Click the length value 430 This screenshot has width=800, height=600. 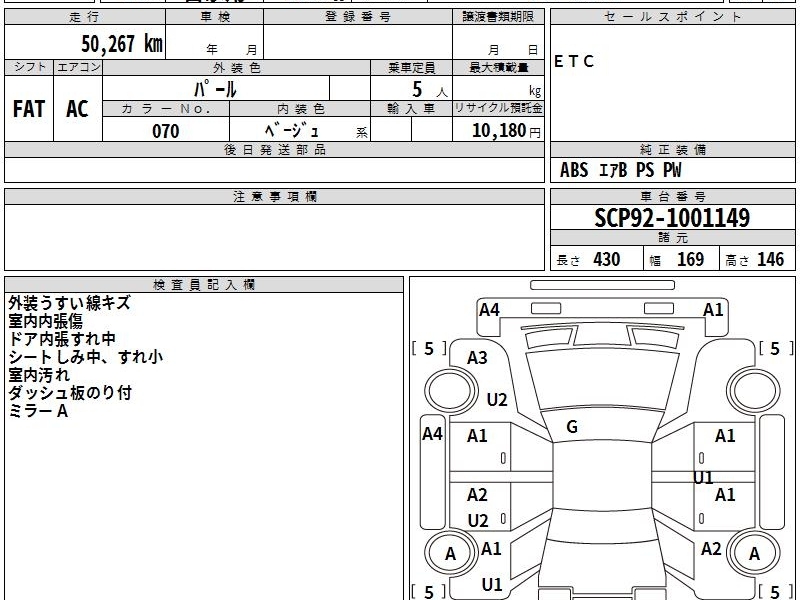tap(607, 260)
